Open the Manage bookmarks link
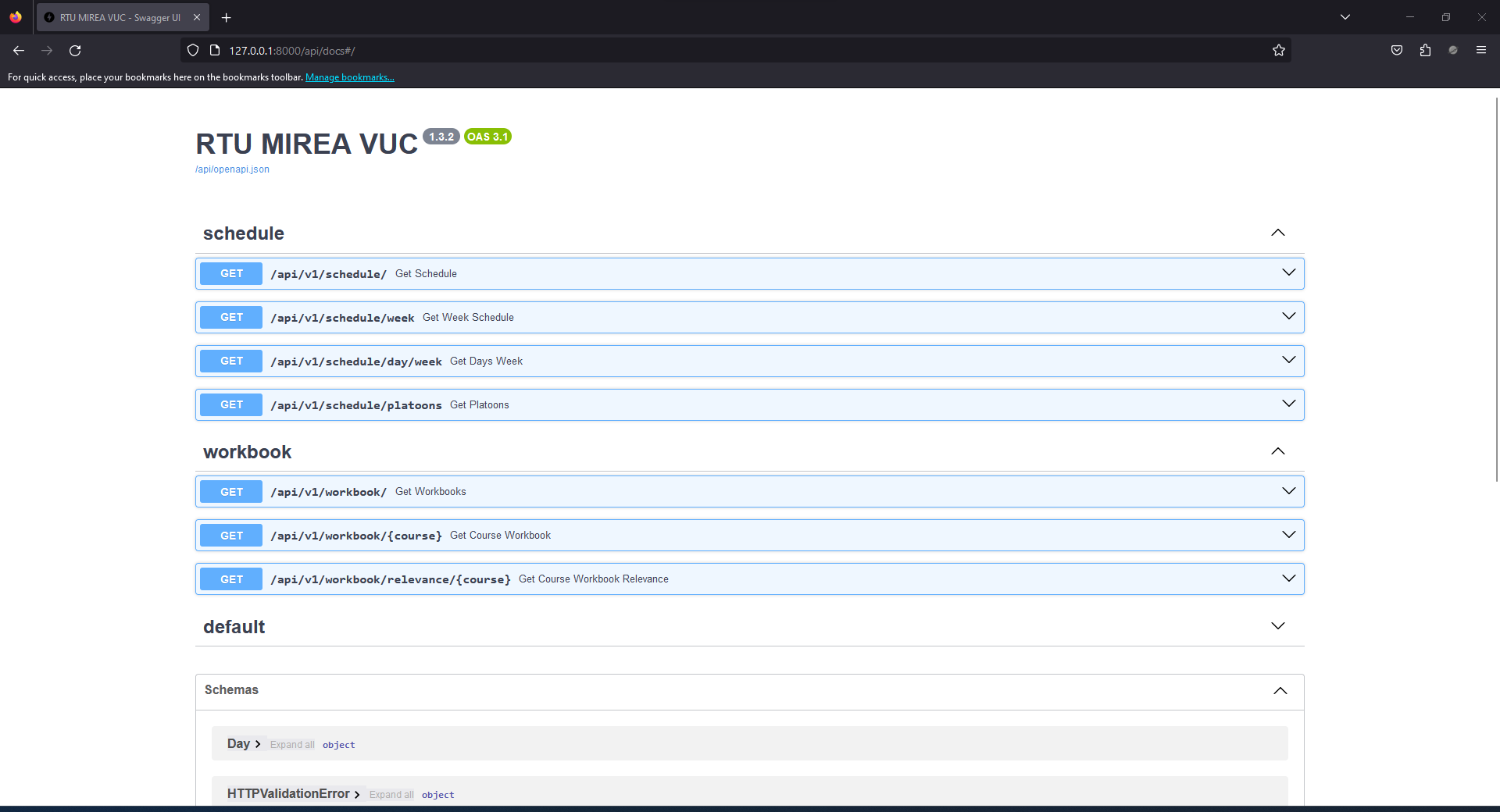The height and width of the screenshot is (812, 1500). [350, 77]
